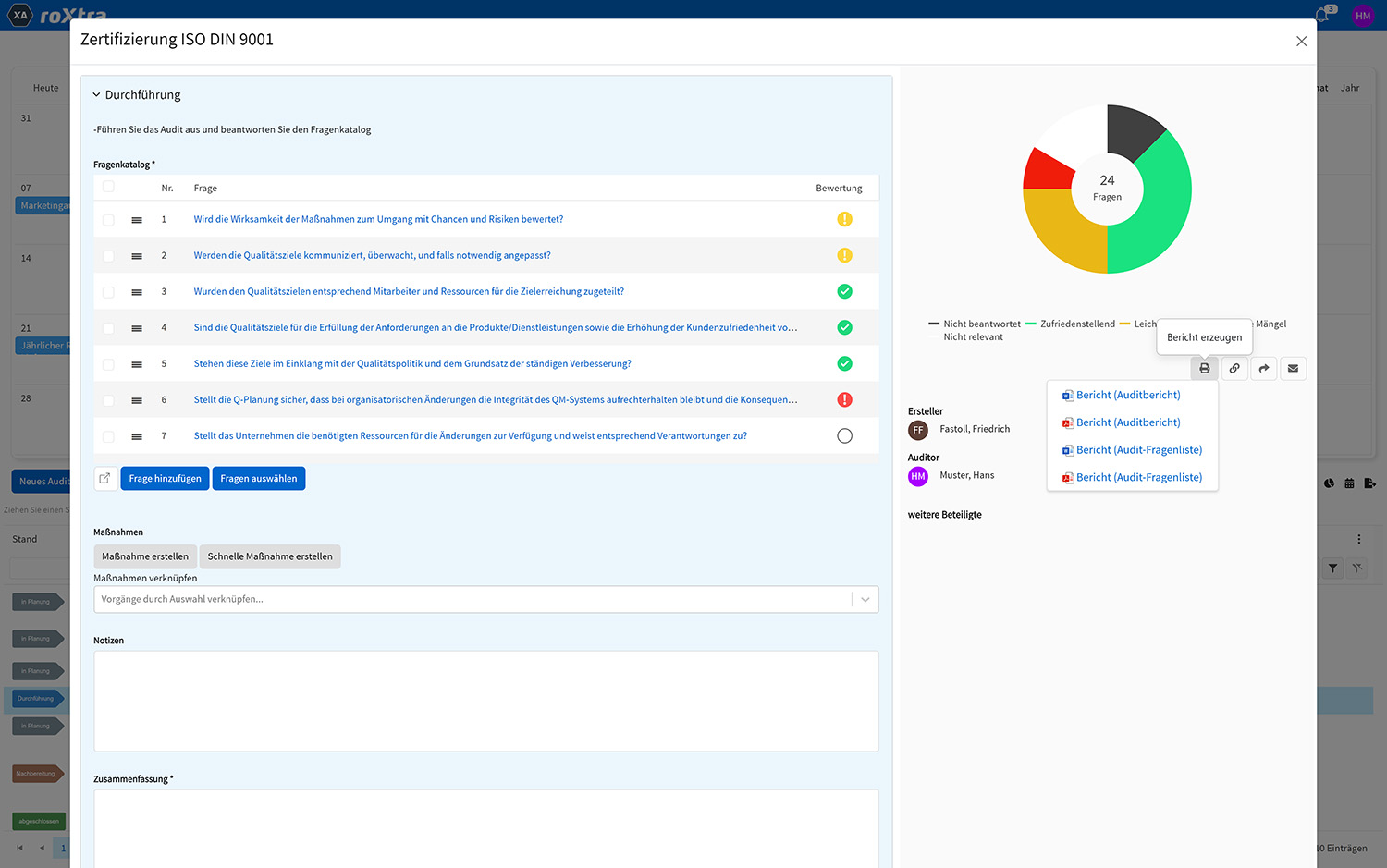
Task: Select the header checkbox to mark all questions
Action: [x=108, y=187]
